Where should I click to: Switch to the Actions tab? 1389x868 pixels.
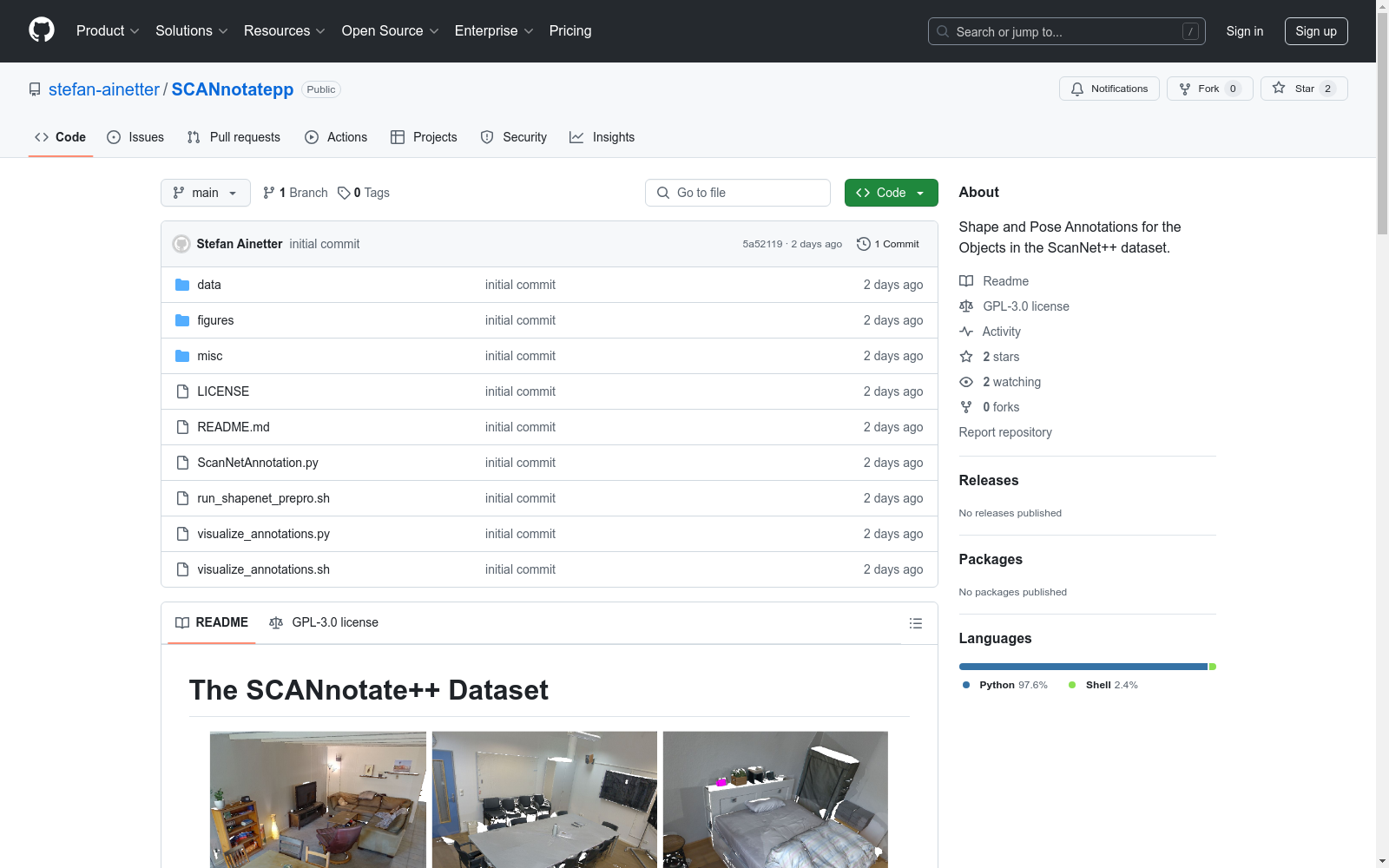click(x=336, y=137)
